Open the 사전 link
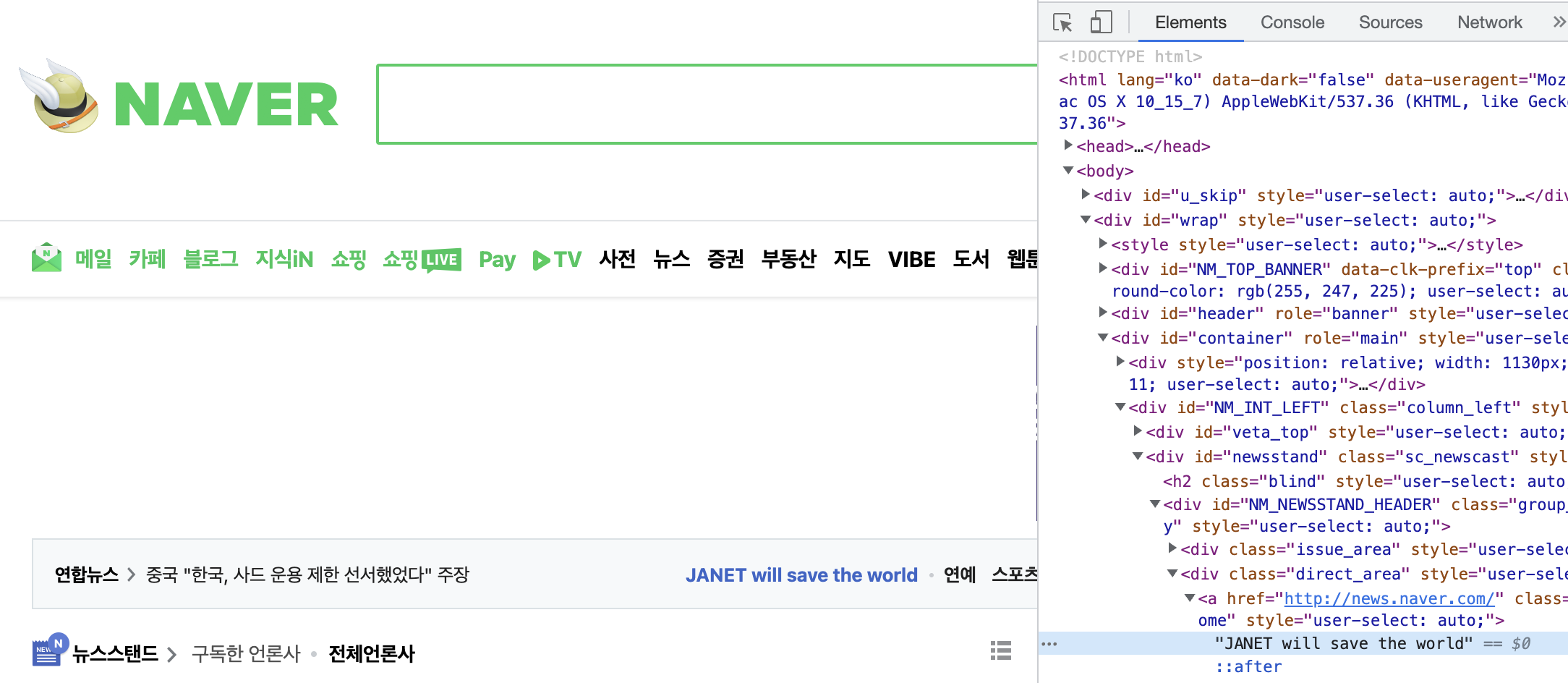 618,259
